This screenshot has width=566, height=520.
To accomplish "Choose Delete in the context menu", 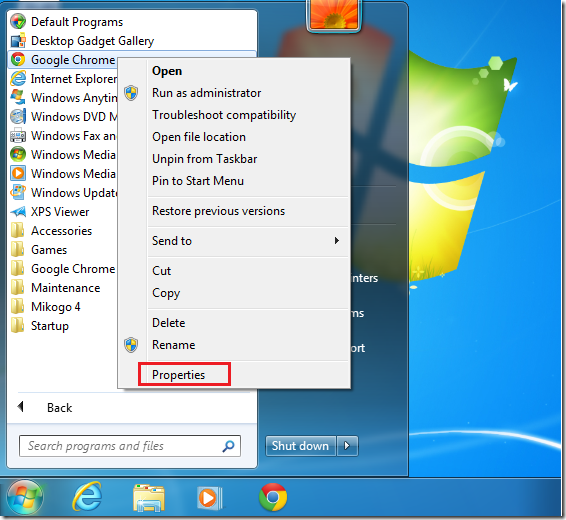I will (169, 323).
